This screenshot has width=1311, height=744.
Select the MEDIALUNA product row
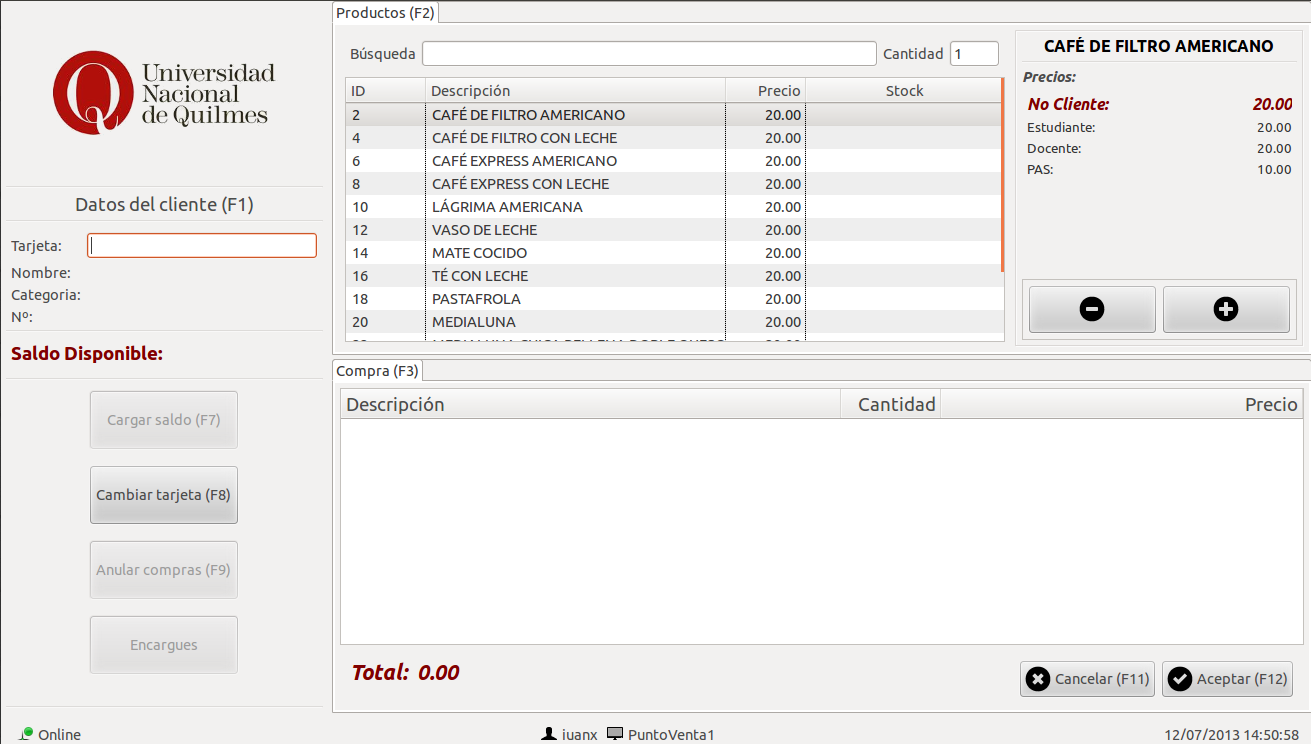575,322
